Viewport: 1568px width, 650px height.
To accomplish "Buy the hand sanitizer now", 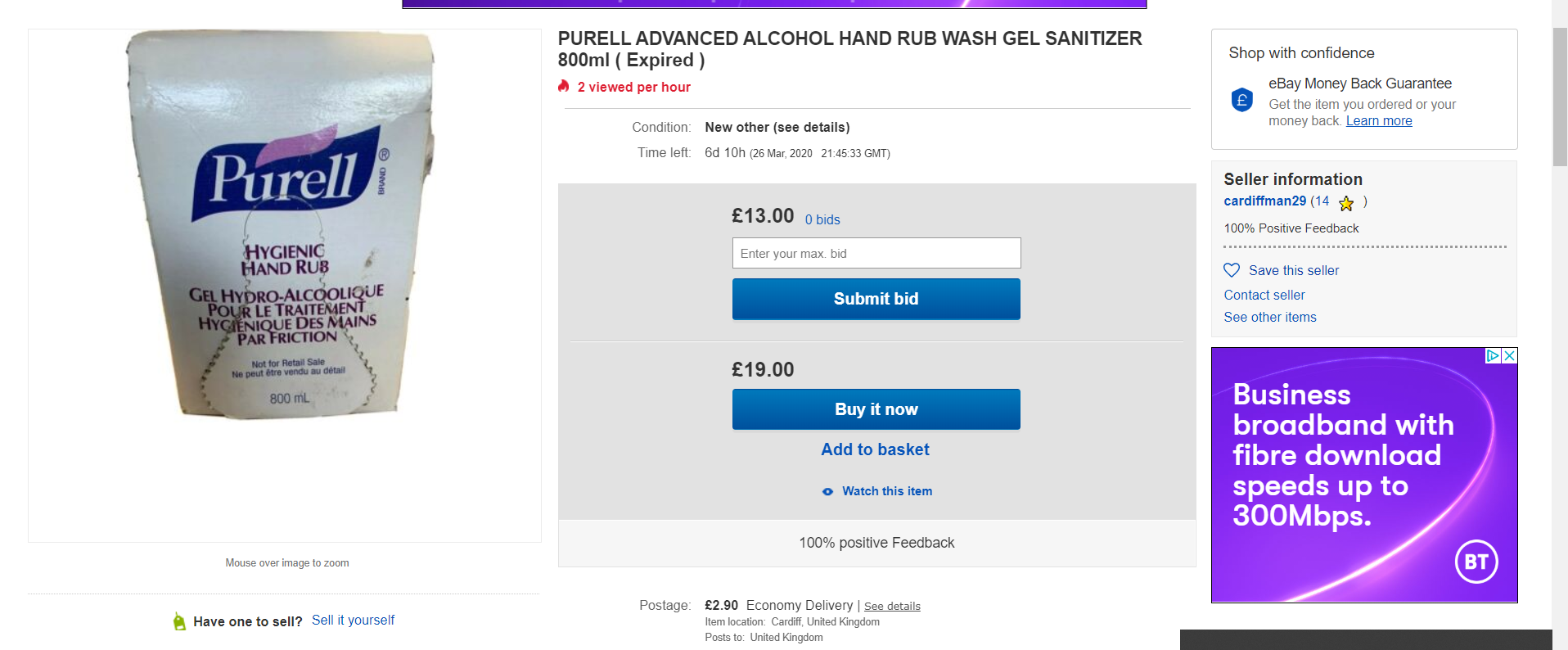I will [875, 409].
